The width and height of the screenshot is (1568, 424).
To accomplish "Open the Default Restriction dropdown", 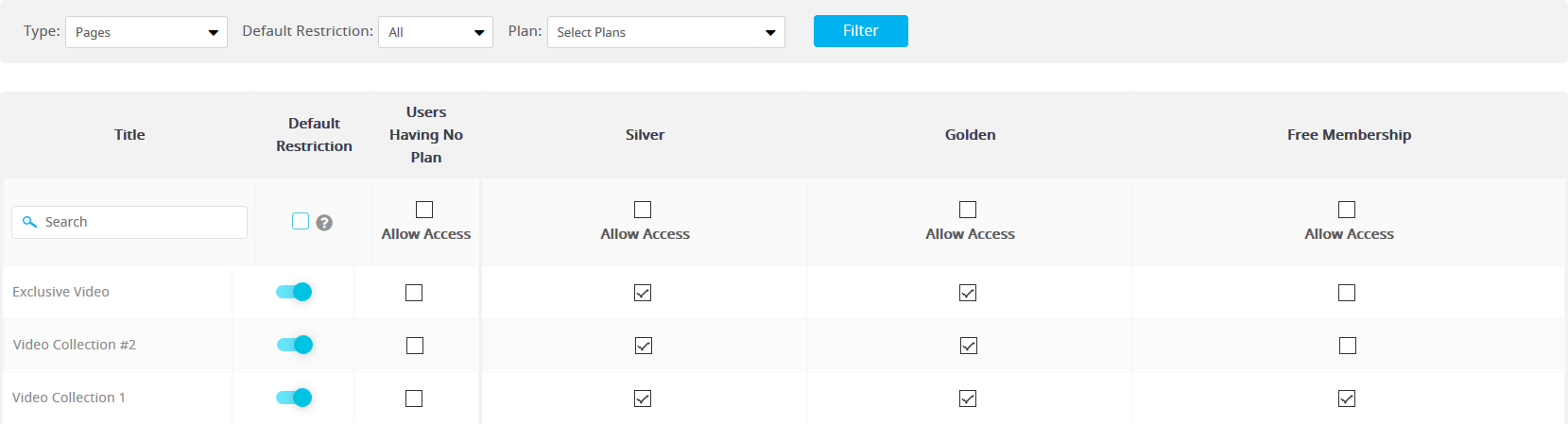I will click(x=436, y=32).
